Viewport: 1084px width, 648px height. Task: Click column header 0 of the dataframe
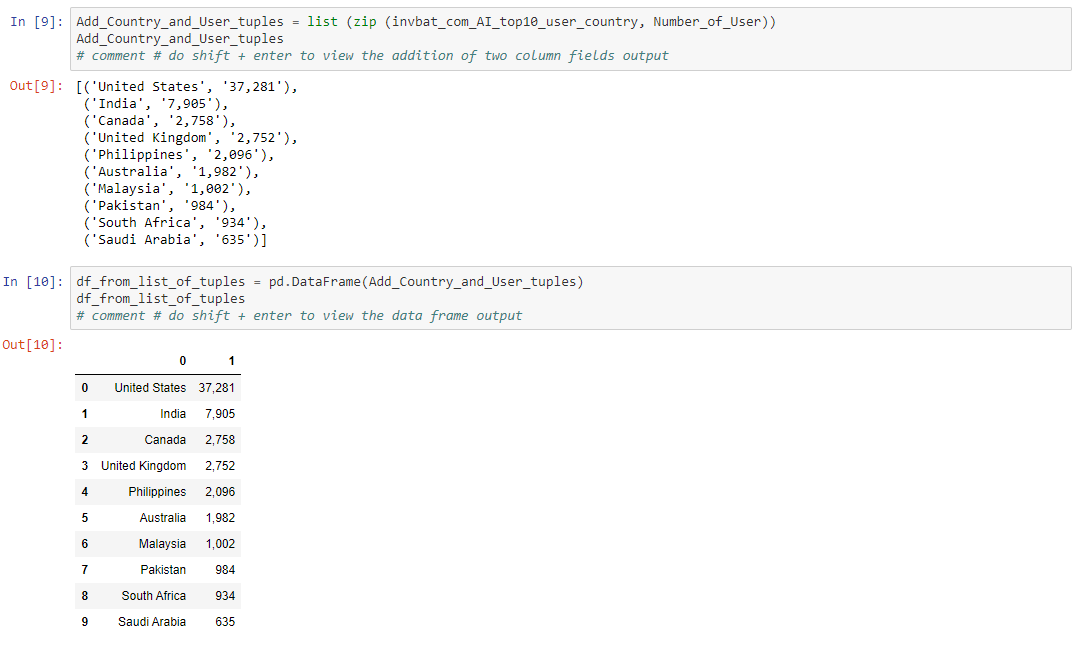pyautogui.click(x=182, y=361)
